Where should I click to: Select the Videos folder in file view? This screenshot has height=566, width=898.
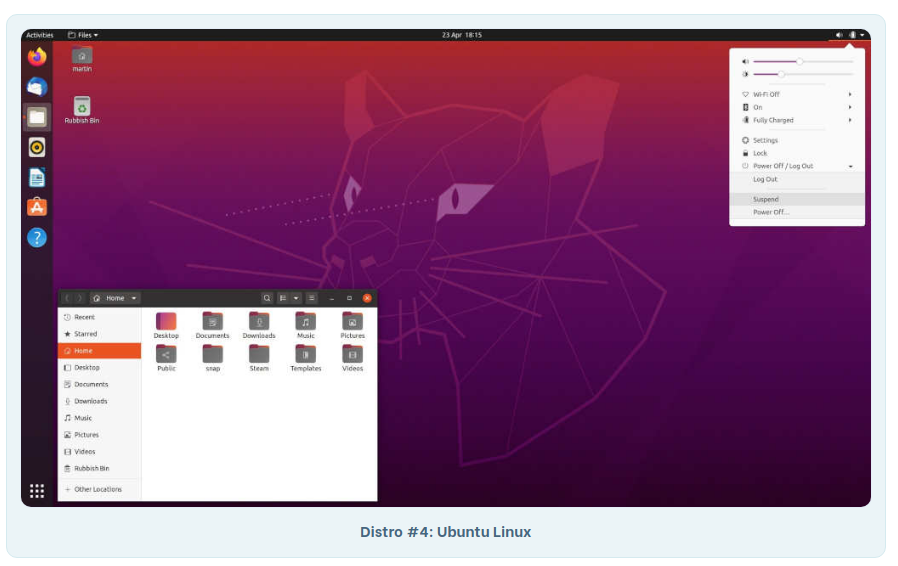coord(353,359)
